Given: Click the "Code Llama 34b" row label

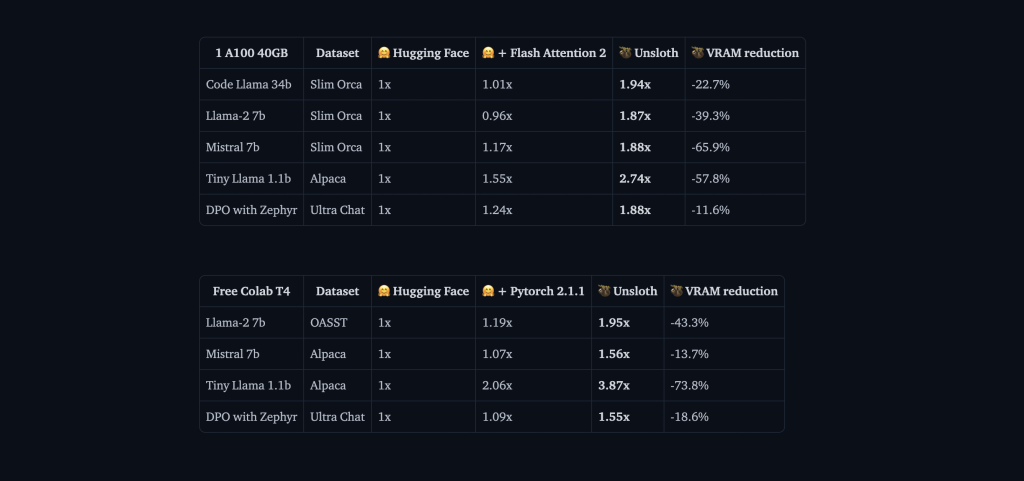Looking at the screenshot, I should [248, 85].
